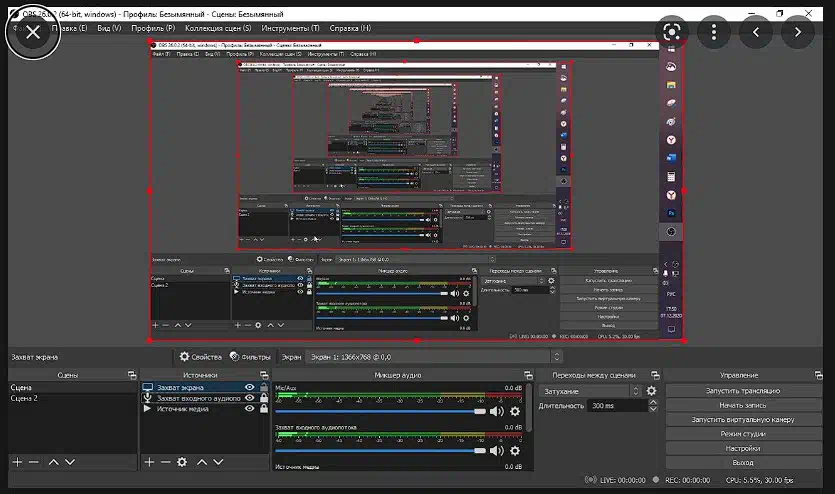Mute the Захват входного аудиопотока channel

pos(496,451)
